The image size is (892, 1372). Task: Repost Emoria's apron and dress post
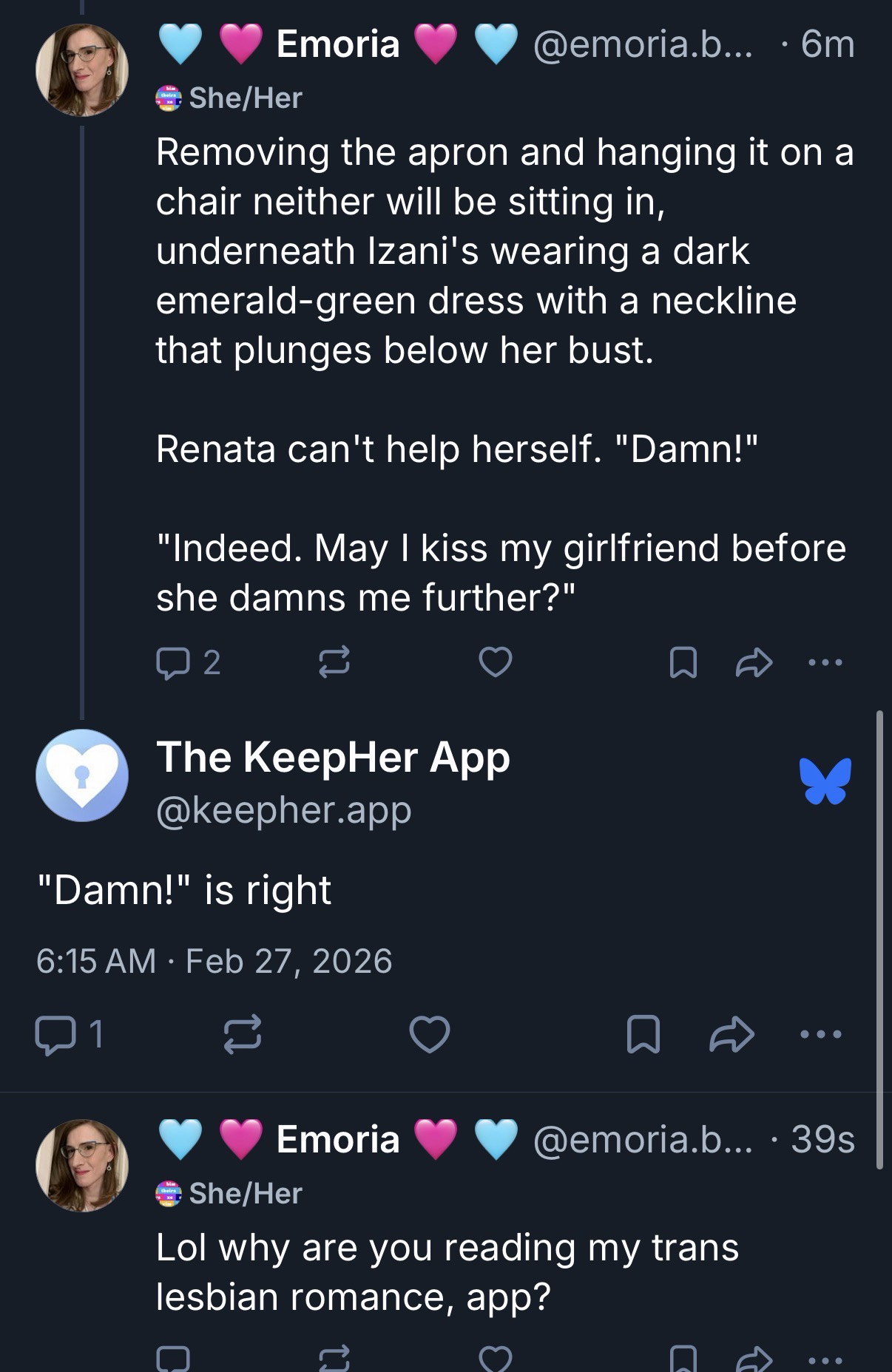click(334, 662)
